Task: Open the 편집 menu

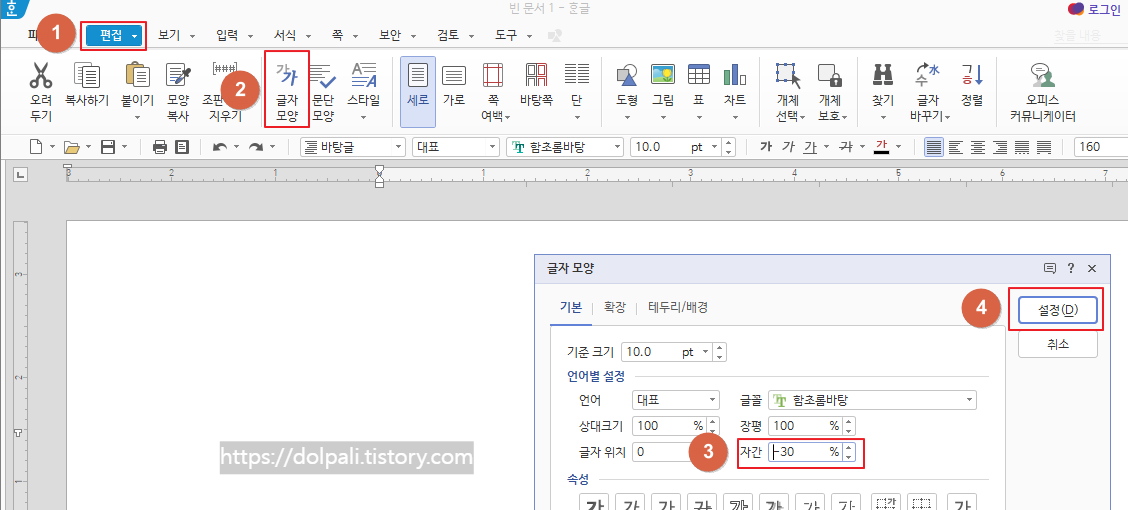Action: tap(115, 35)
